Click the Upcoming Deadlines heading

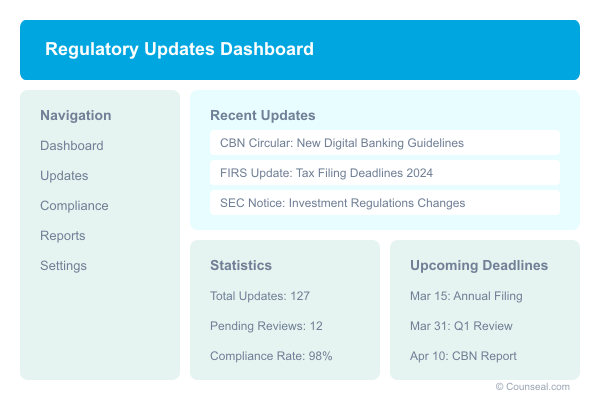click(x=479, y=265)
